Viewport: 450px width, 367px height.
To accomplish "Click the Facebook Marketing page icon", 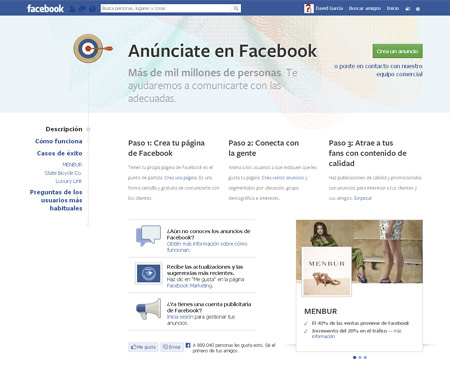I will click(148, 273).
